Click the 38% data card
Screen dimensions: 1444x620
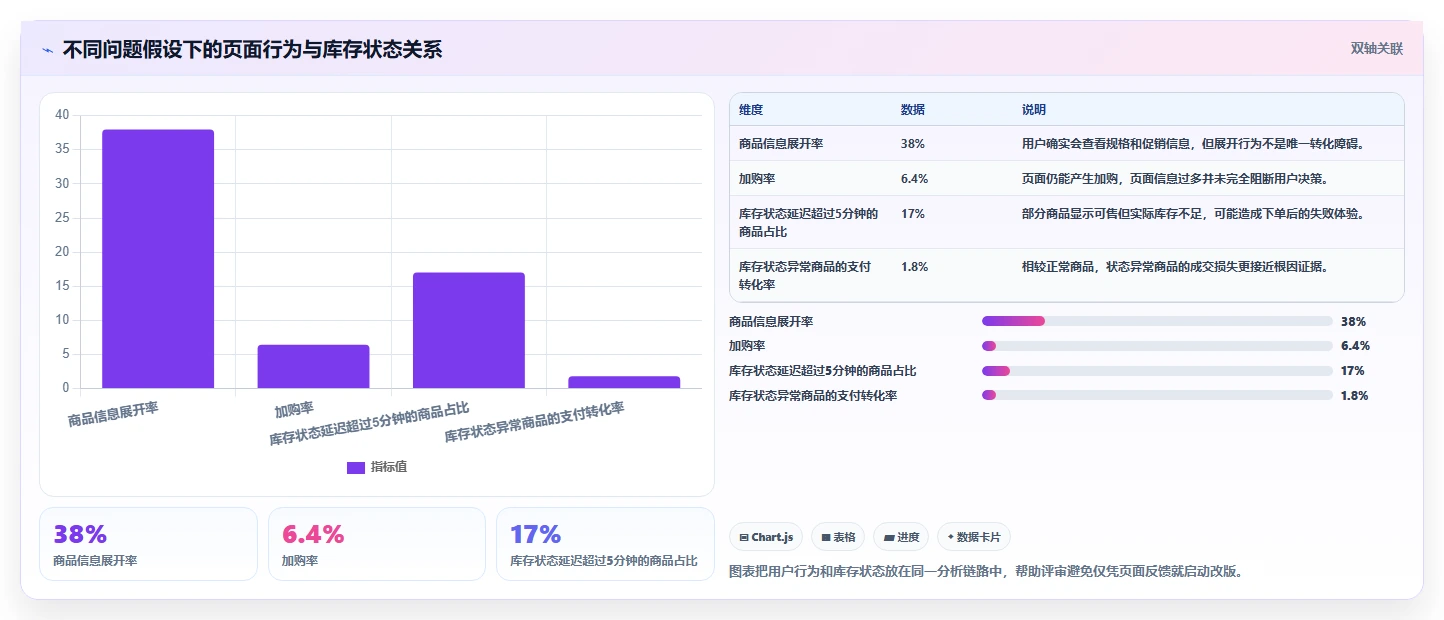coord(149,544)
